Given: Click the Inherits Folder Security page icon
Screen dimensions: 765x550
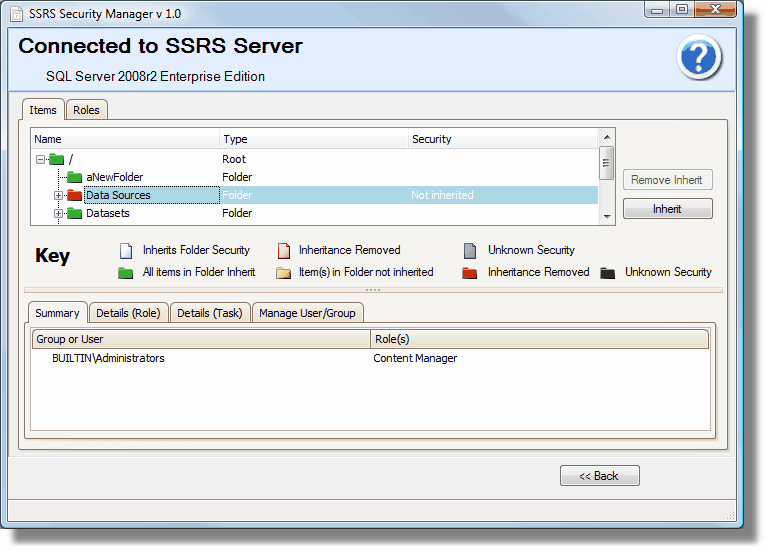Looking at the screenshot, I should [126, 250].
